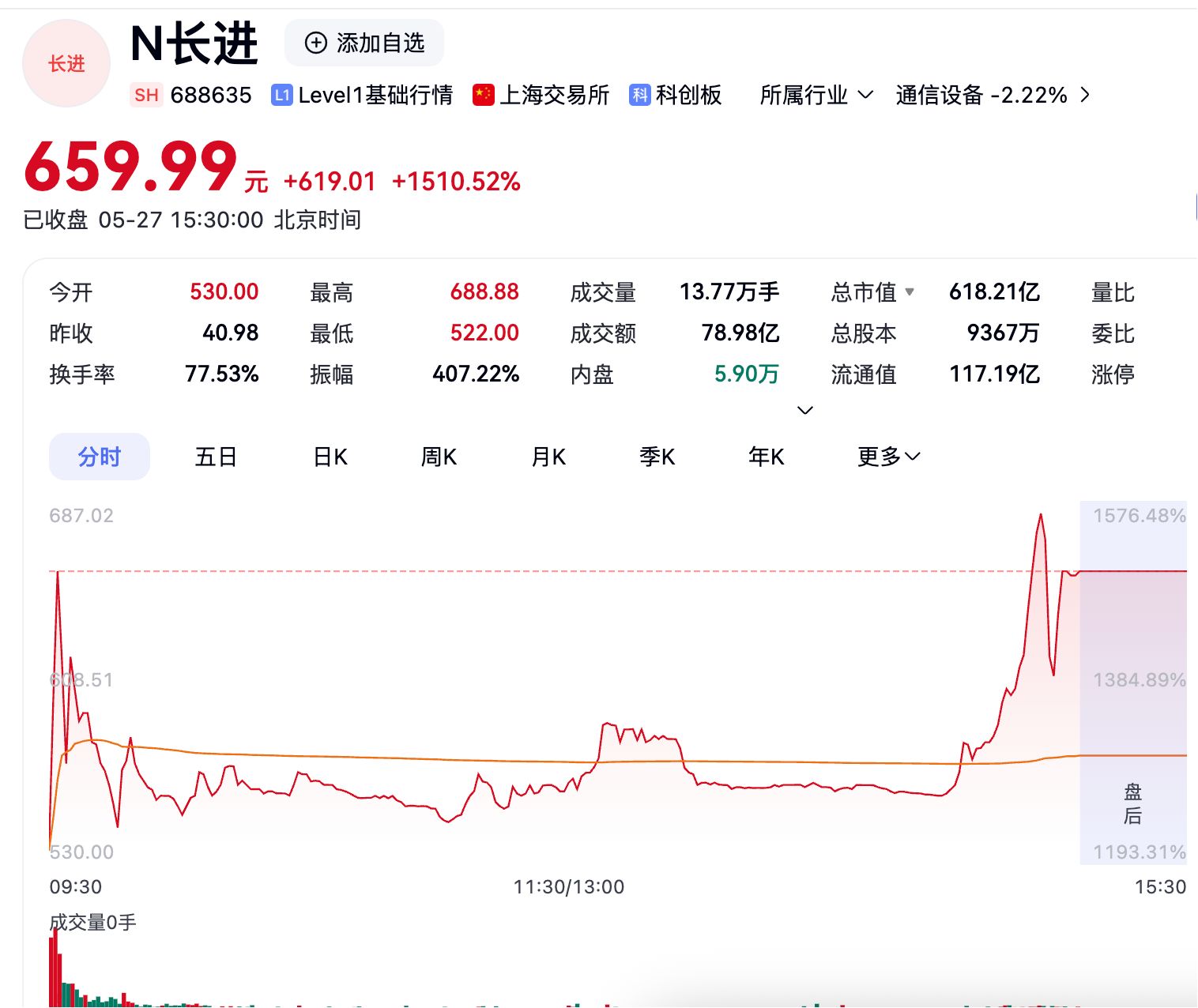
Task: Select the 分时 chart tab
Action: pos(100,457)
